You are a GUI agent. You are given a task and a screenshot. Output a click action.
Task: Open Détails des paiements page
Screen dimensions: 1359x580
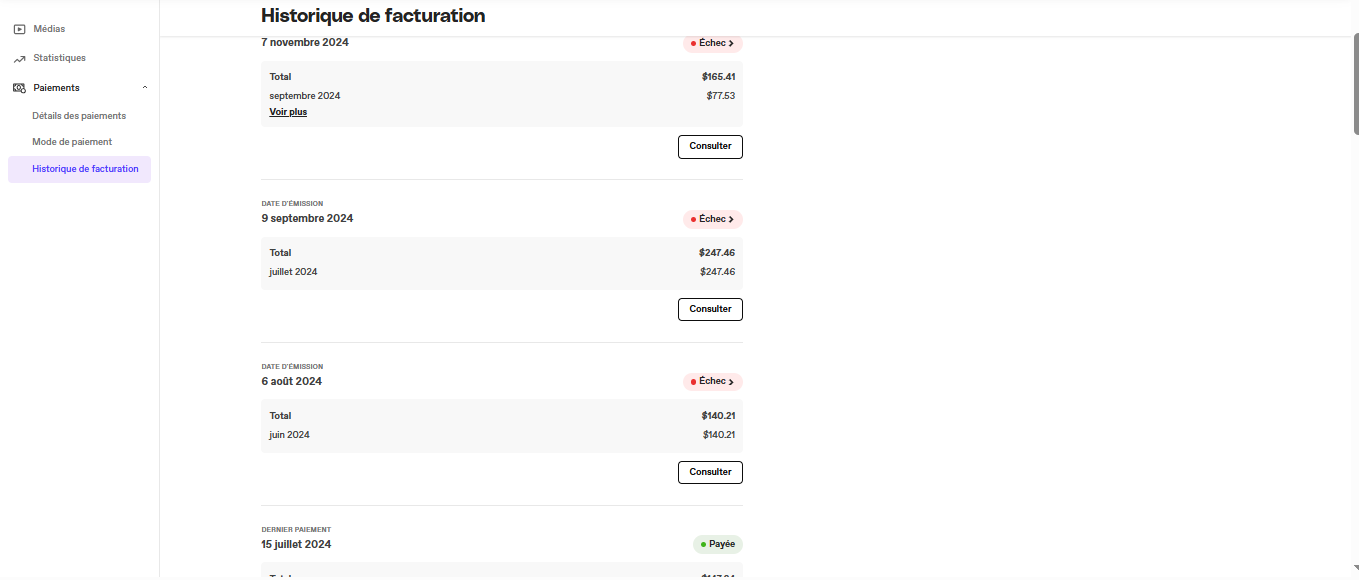pyautogui.click(x=79, y=116)
